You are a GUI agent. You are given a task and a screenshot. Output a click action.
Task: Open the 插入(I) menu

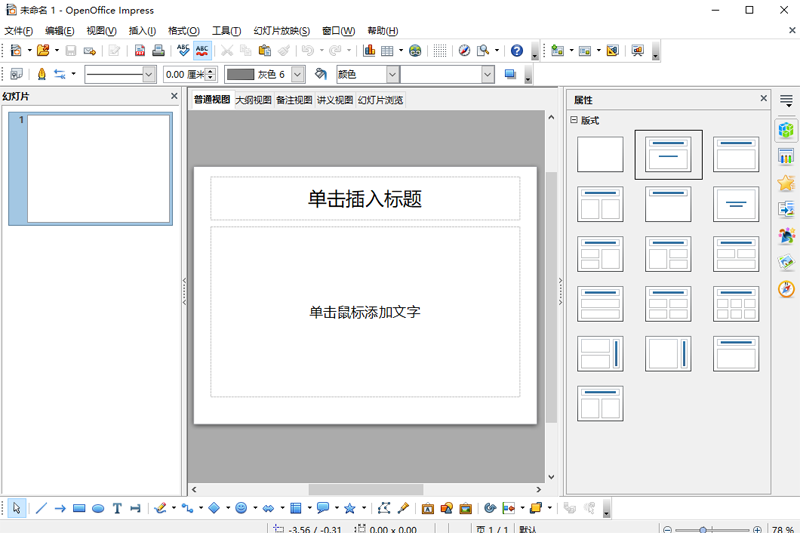tap(142, 31)
